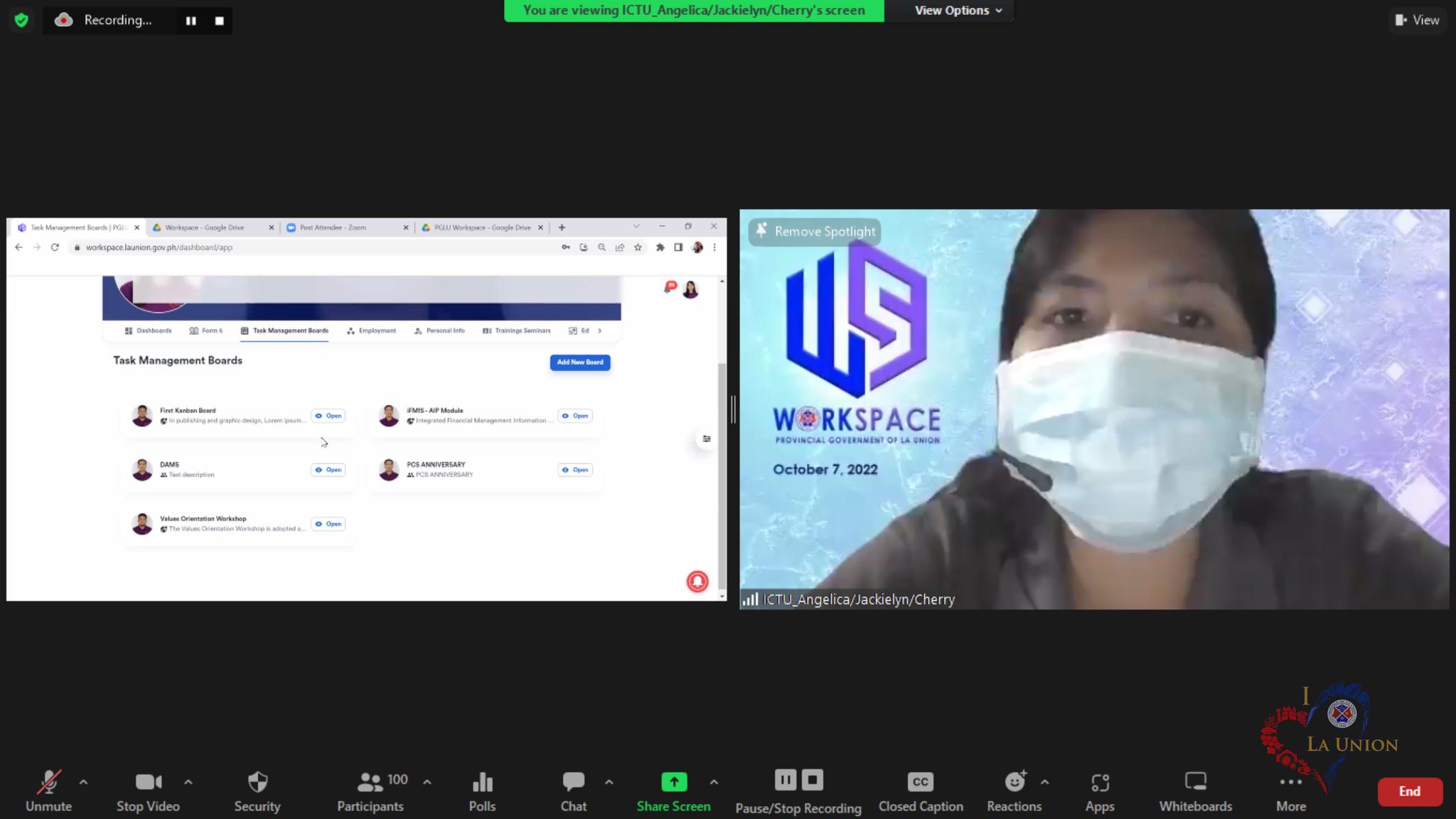Open the Employment tab

pos(371,331)
